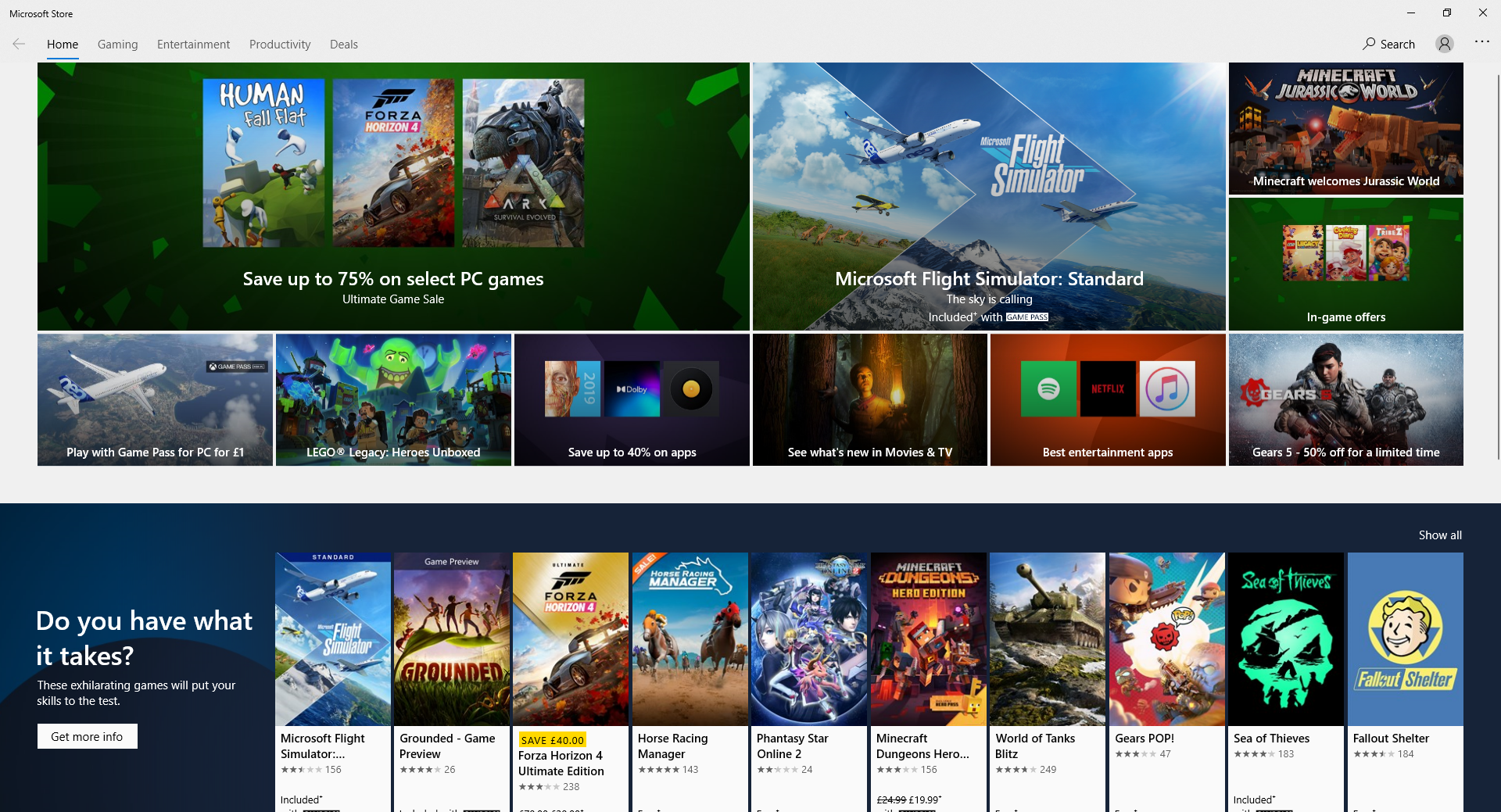Screen dimensions: 1501x812
Task: Open Horse Racing Manager game card
Action: click(x=690, y=681)
